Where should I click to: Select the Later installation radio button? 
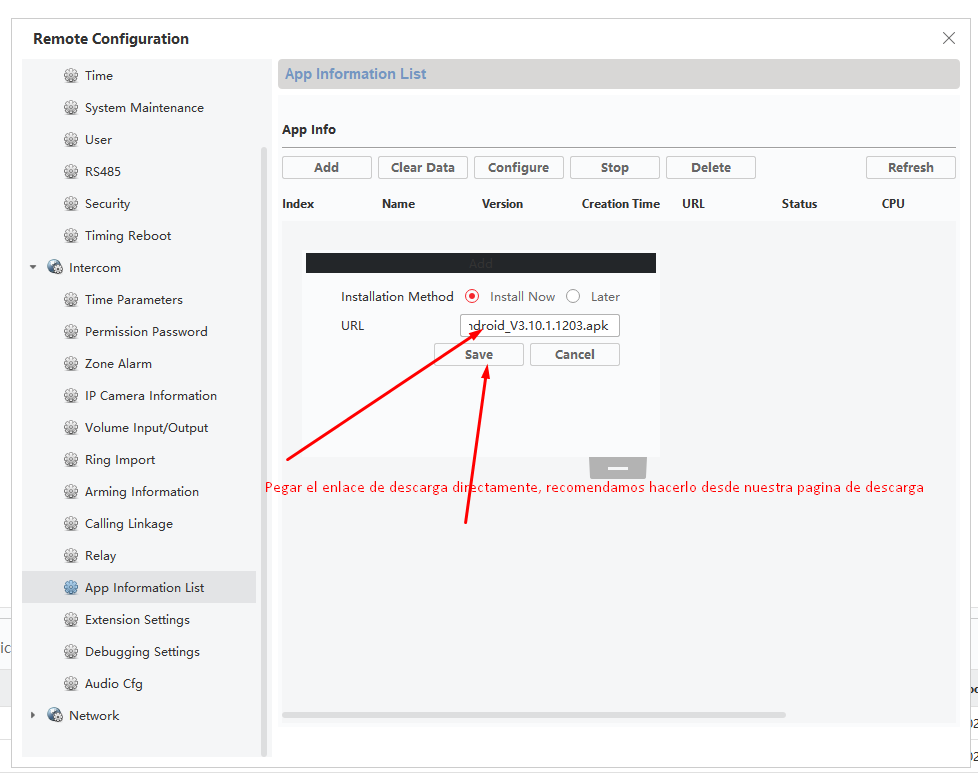[x=573, y=296]
